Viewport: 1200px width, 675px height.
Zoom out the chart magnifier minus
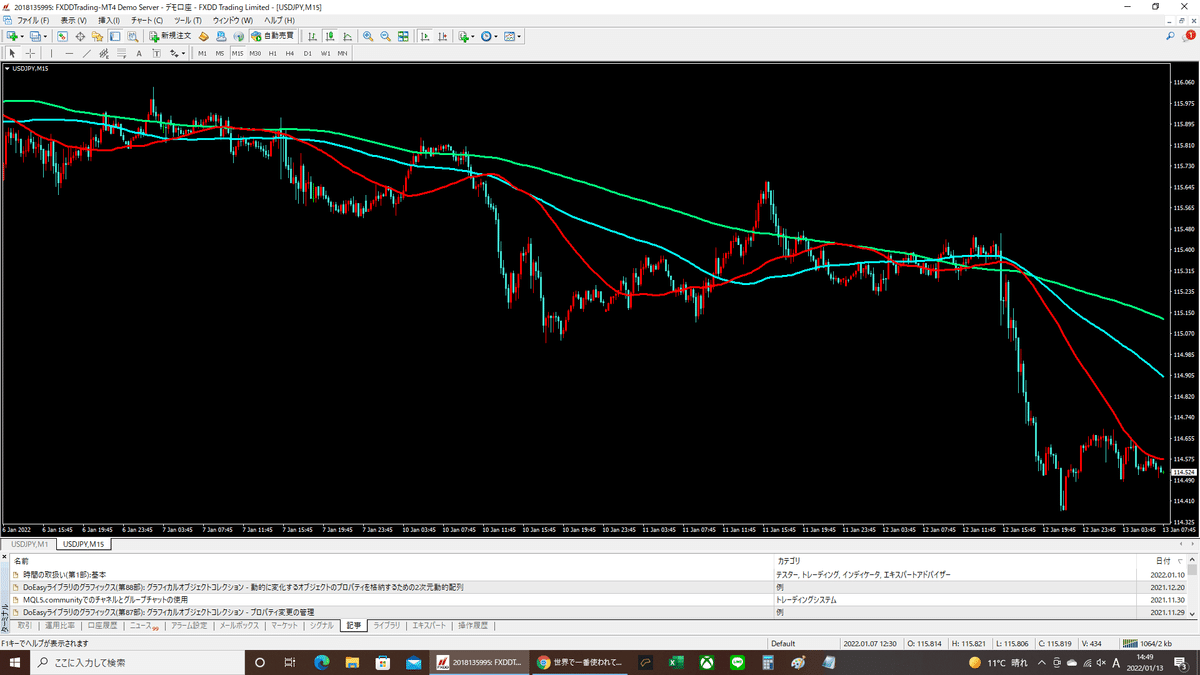pyautogui.click(x=385, y=36)
